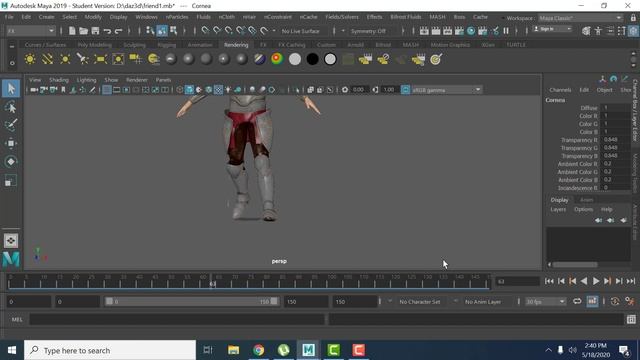Image resolution: width=640 pixels, height=360 pixels.
Task: Choose the Lasso select tool
Action: click(x=11, y=107)
